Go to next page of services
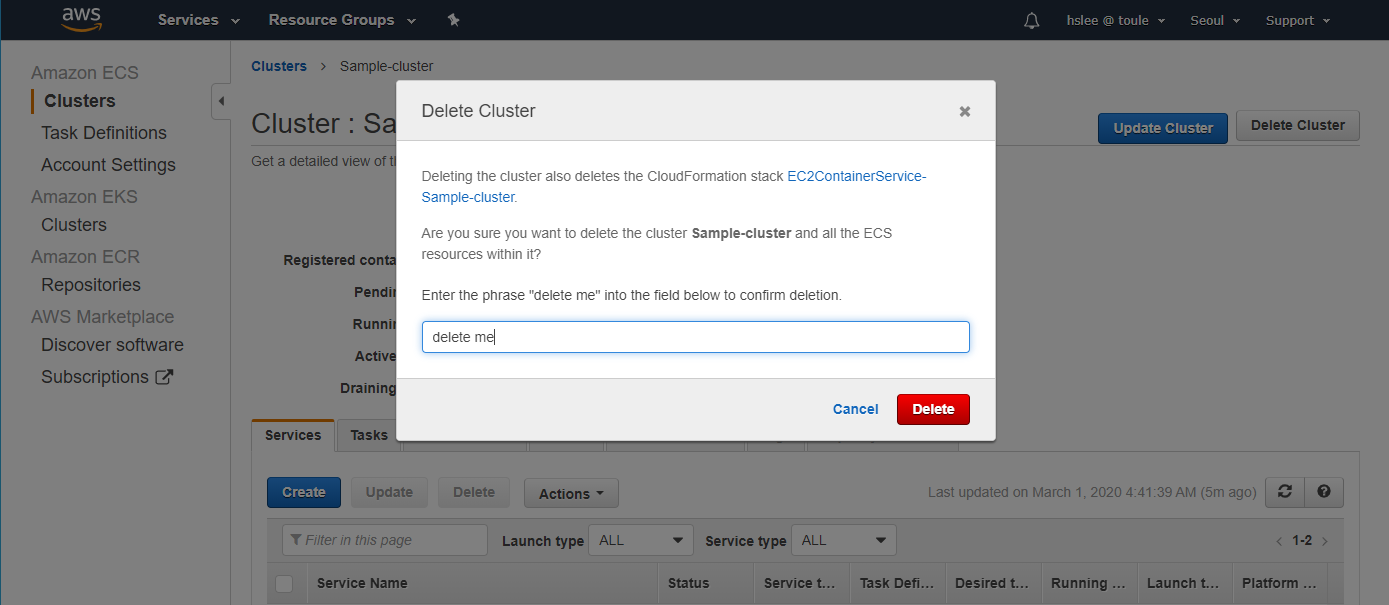 click(x=1325, y=541)
